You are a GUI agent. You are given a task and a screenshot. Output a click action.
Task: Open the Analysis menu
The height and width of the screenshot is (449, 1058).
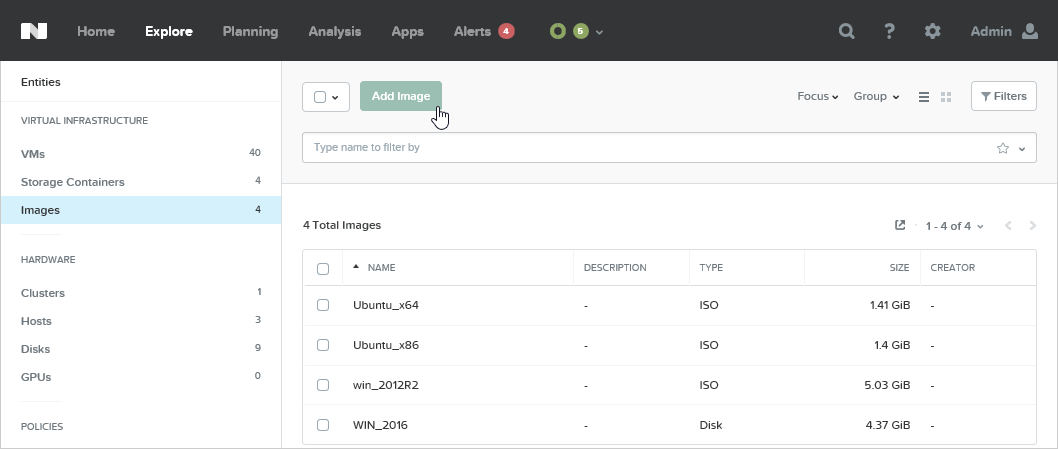[x=334, y=31]
